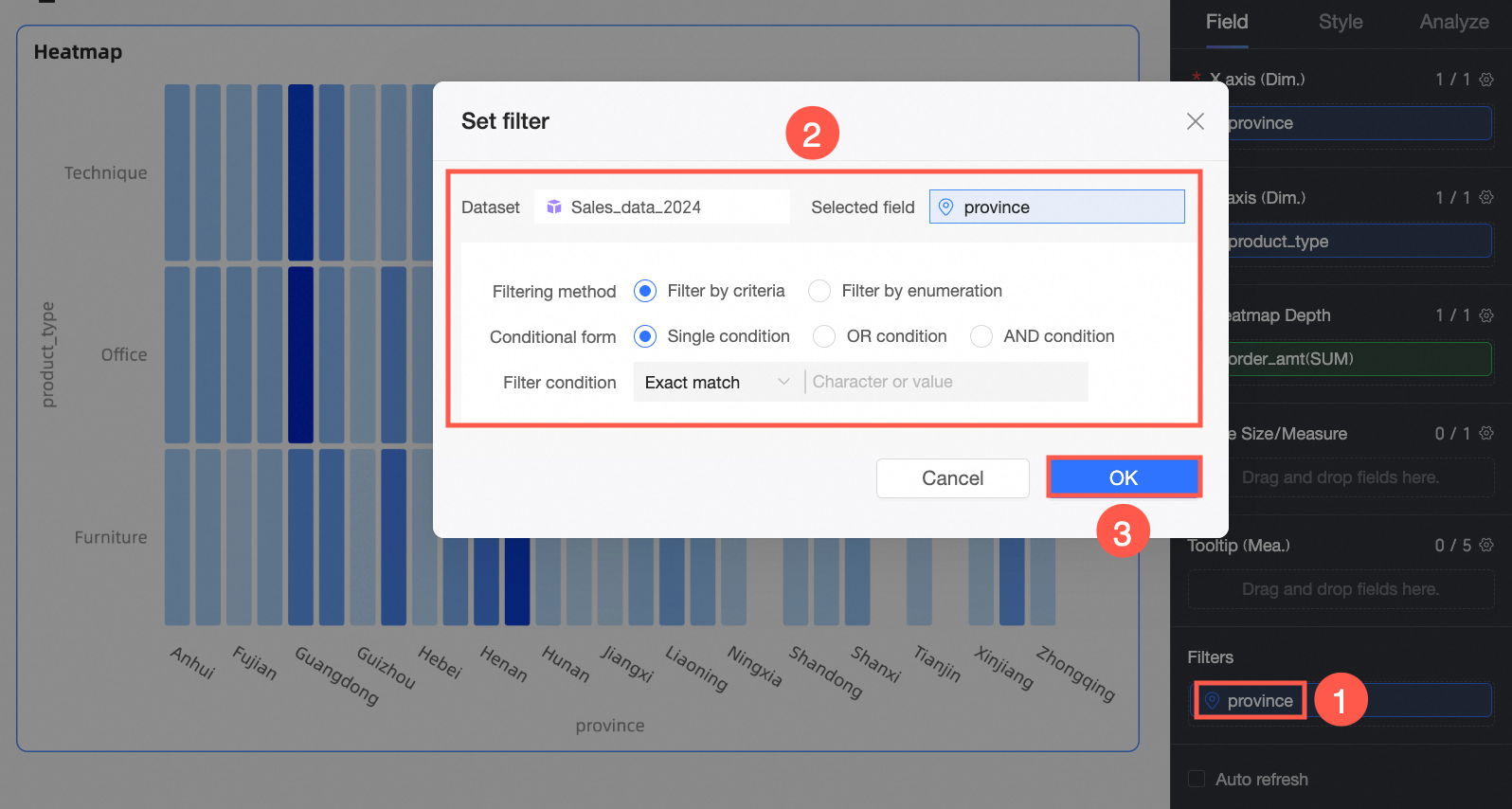Choose OR condition radio option

pyautogui.click(x=824, y=336)
